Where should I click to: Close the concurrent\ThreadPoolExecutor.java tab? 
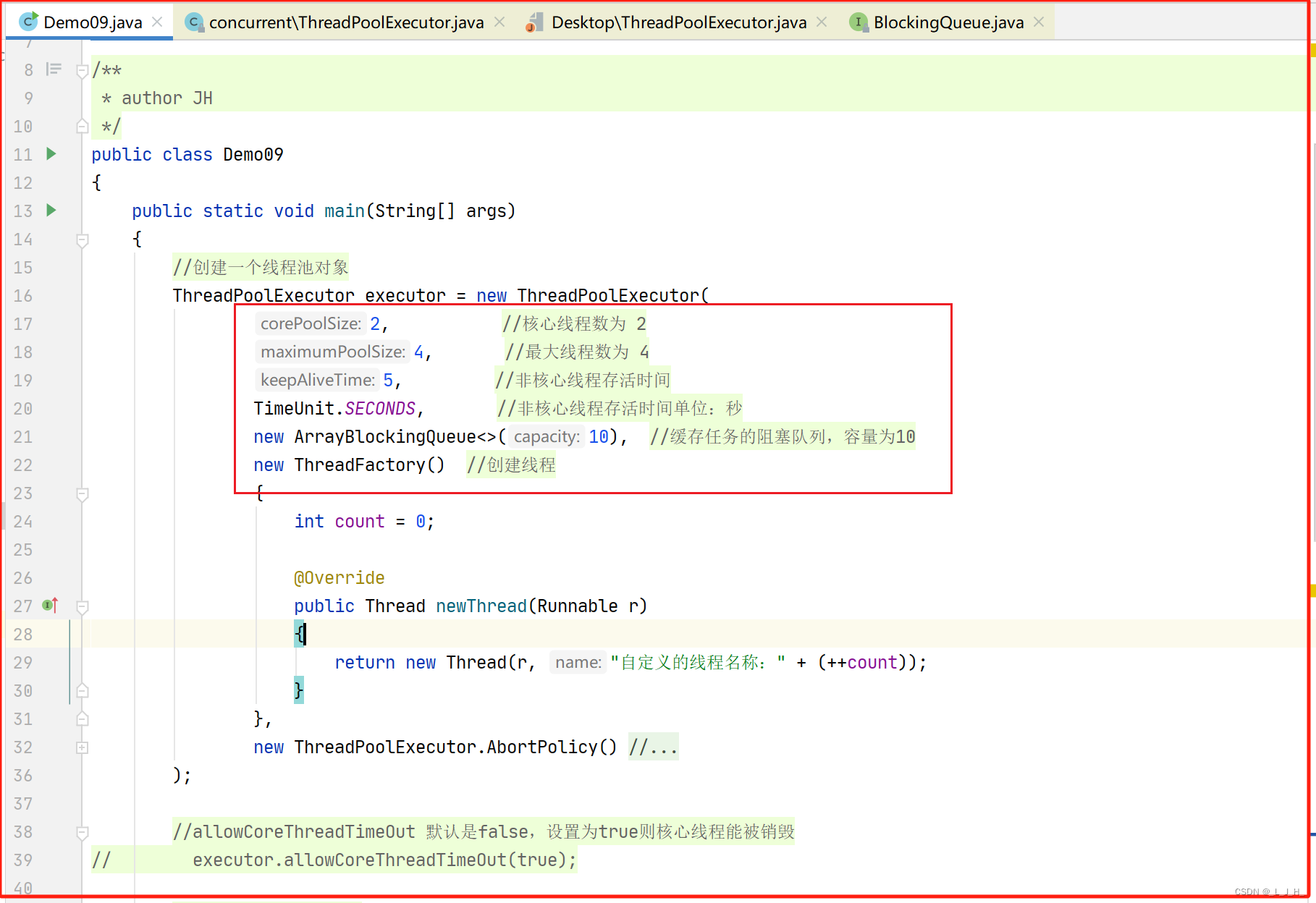tap(499, 22)
